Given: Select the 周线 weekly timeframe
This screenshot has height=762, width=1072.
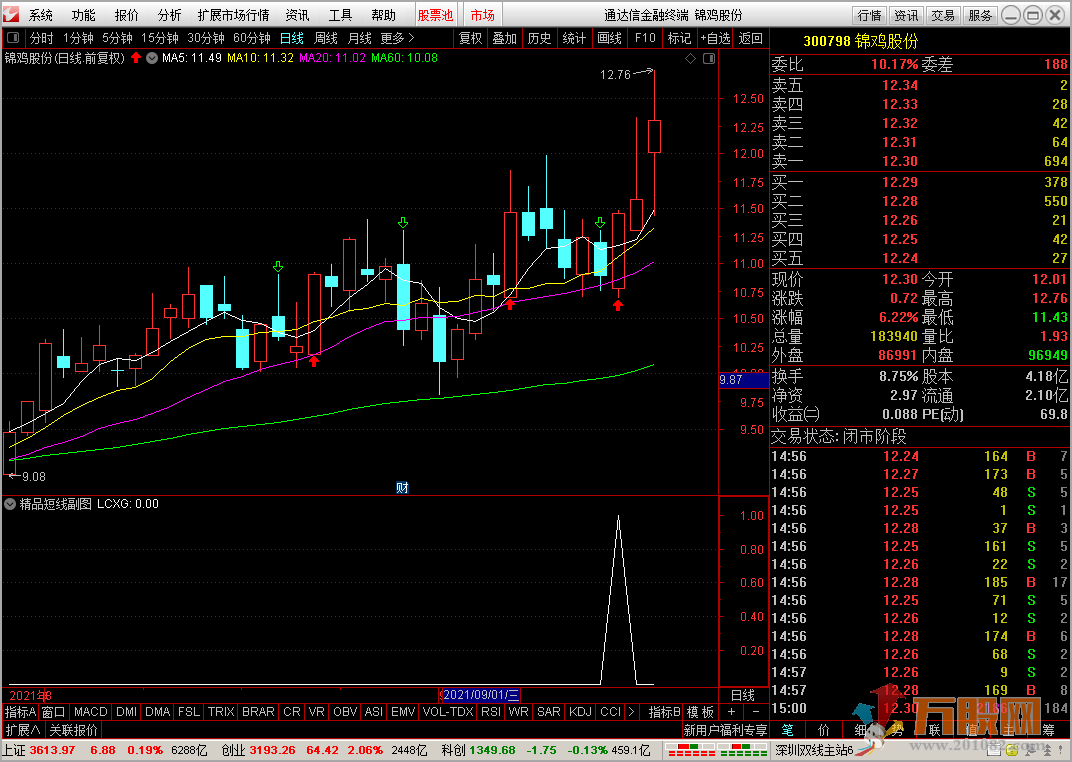Looking at the screenshot, I should click(326, 38).
